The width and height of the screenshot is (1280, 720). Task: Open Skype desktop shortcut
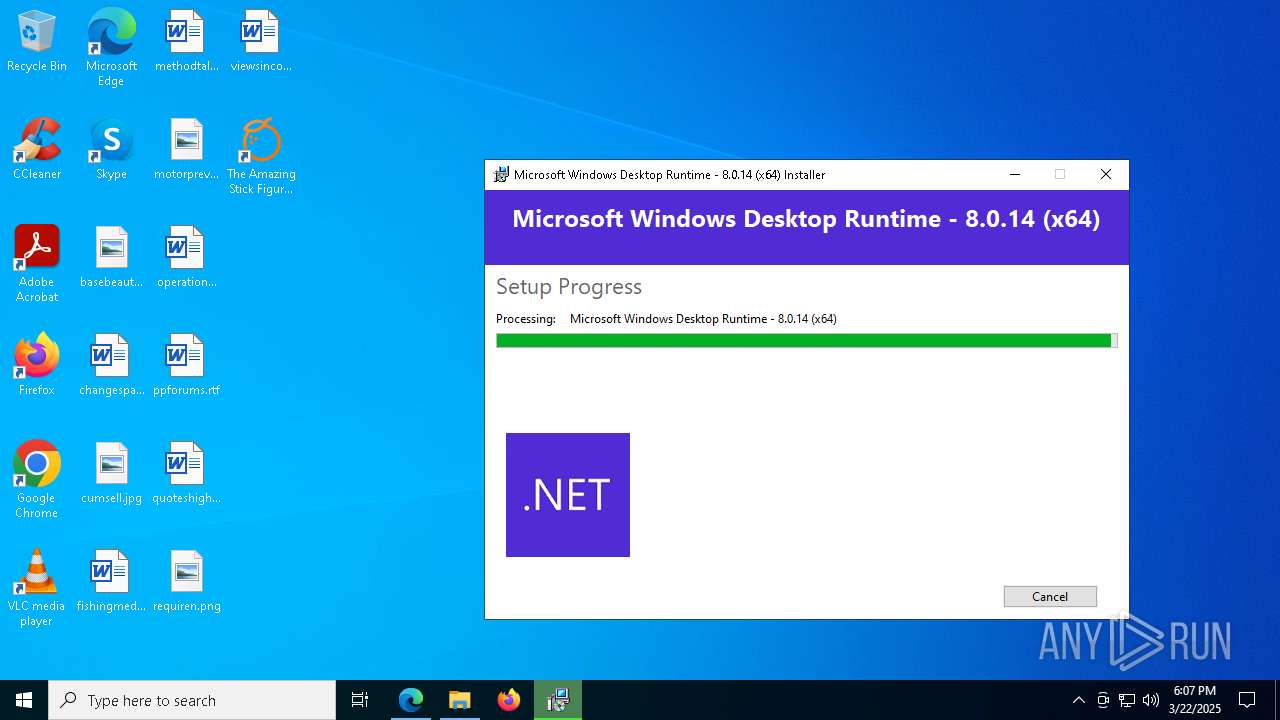coord(111,150)
